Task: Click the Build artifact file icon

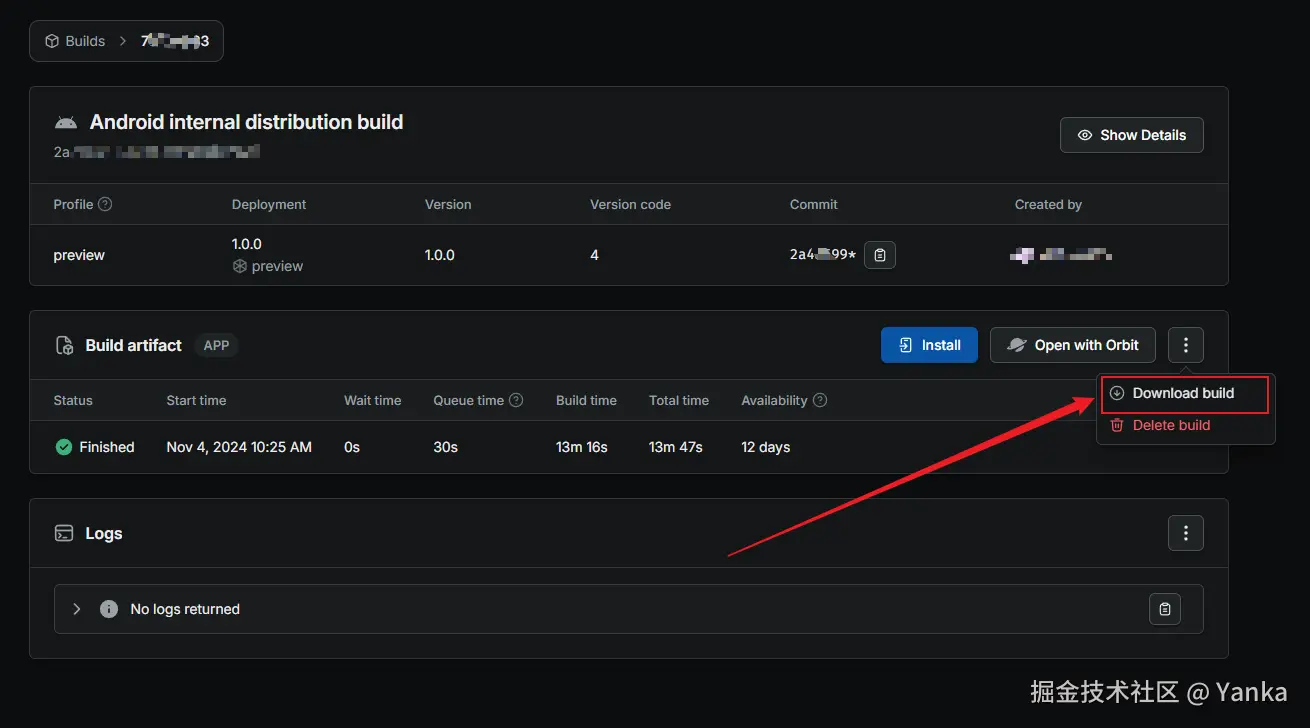Action: coord(64,346)
